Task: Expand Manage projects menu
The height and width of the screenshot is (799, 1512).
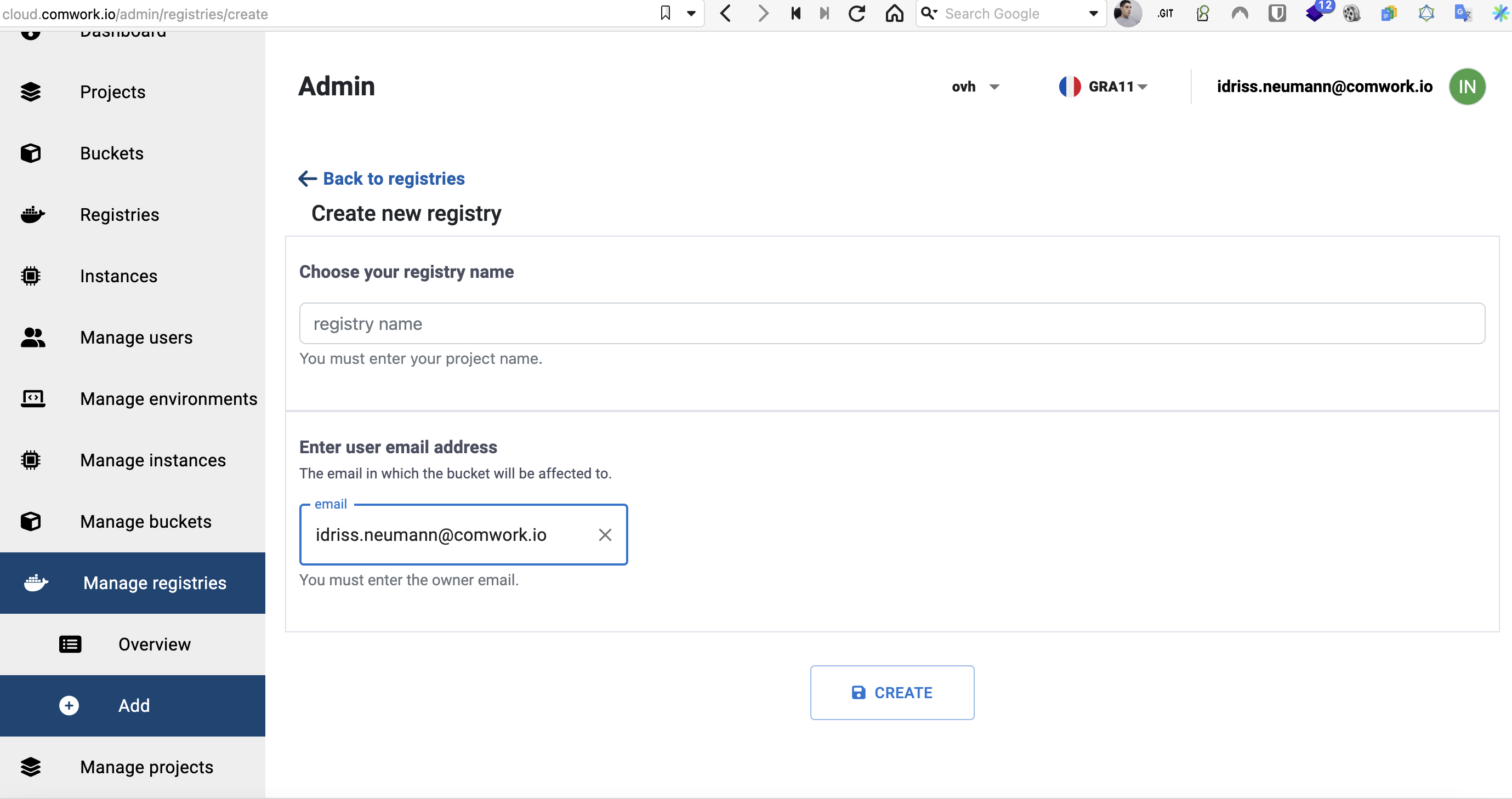Action: point(133,767)
